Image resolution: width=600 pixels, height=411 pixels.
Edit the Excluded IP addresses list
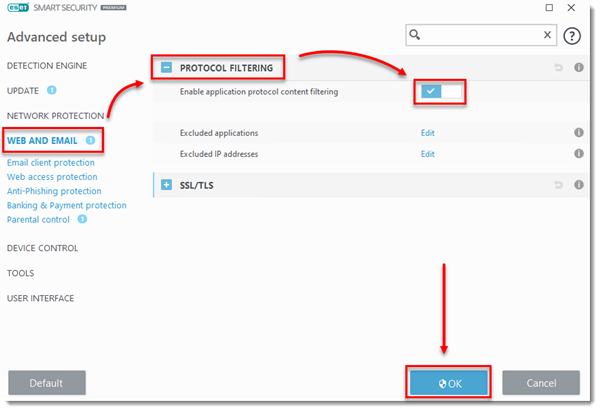[427, 154]
